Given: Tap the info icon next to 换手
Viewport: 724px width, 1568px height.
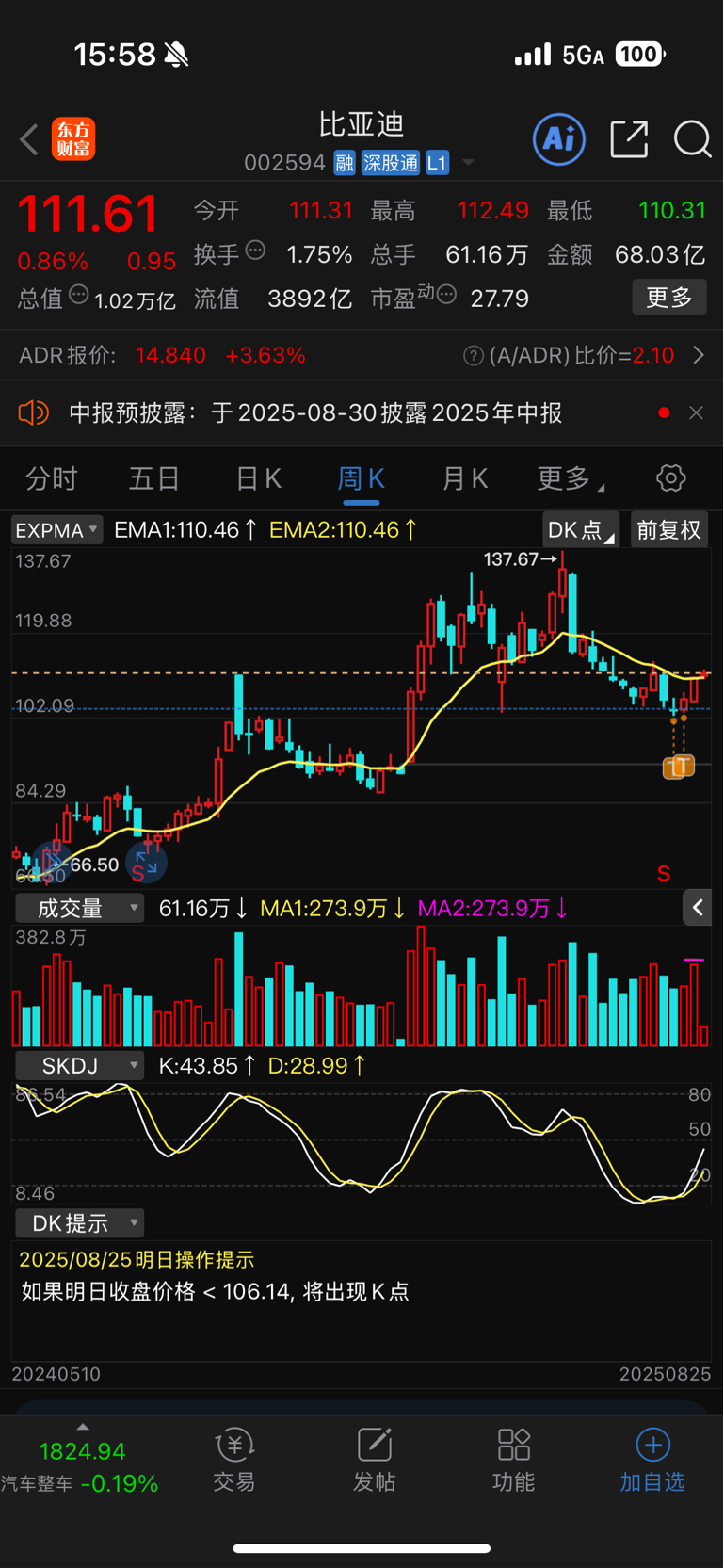Looking at the screenshot, I should click(x=255, y=251).
